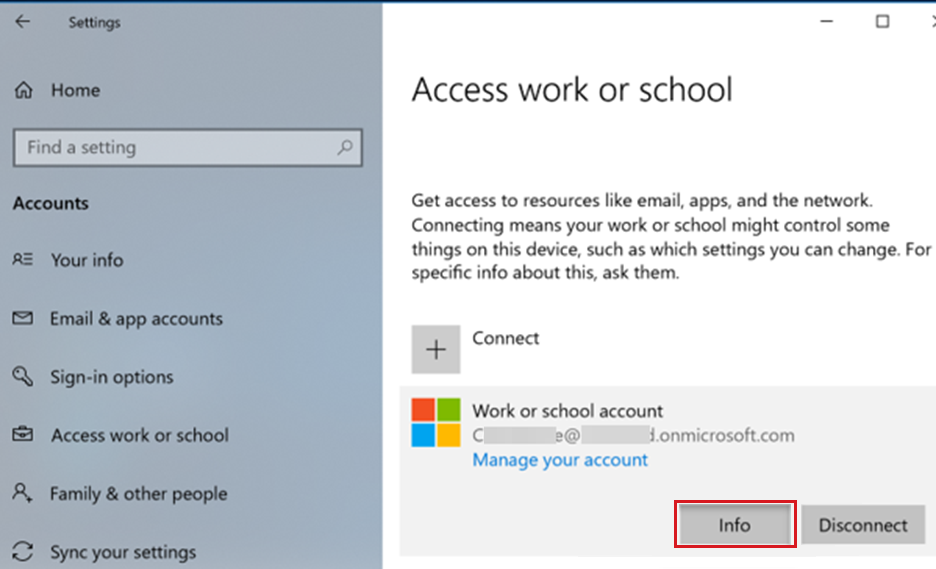
Task: Click the Access work or school page title
Action: (572, 90)
